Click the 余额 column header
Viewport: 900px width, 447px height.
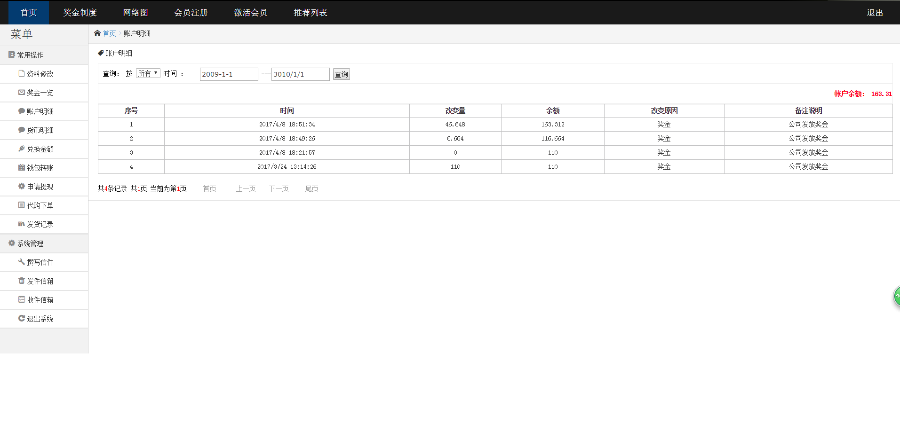pyautogui.click(x=553, y=111)
